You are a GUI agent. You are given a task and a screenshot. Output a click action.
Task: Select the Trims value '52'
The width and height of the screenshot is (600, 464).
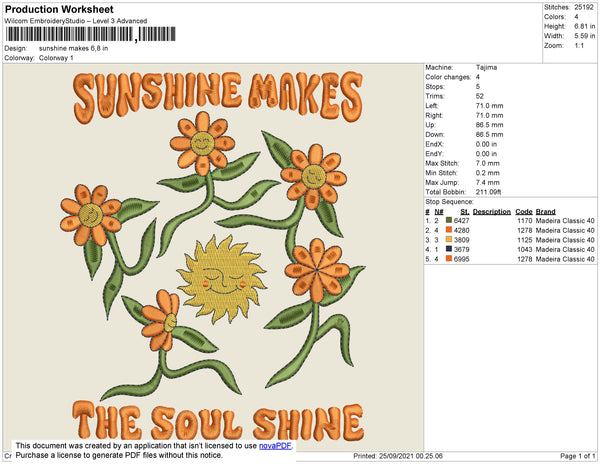click(x=479, y=96)
